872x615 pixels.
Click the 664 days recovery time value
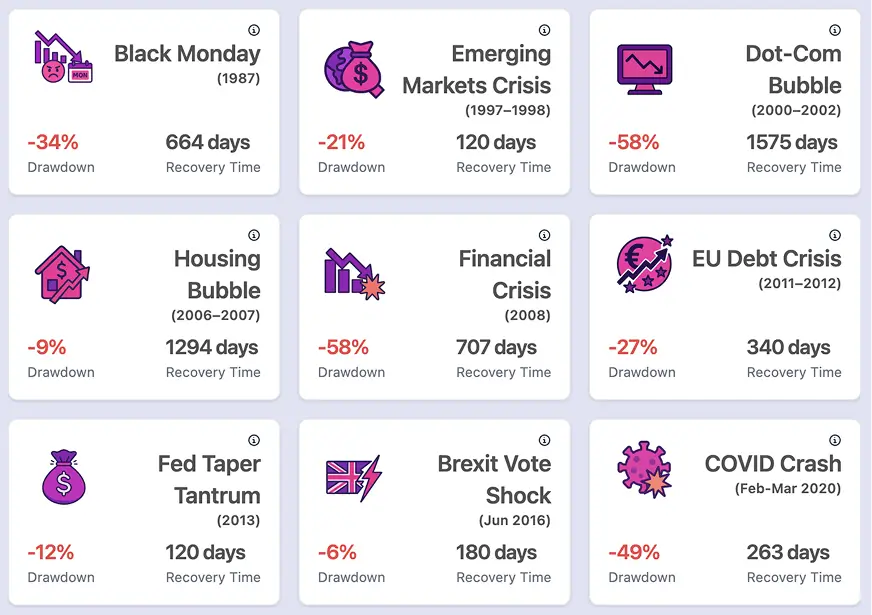[208, 142]
